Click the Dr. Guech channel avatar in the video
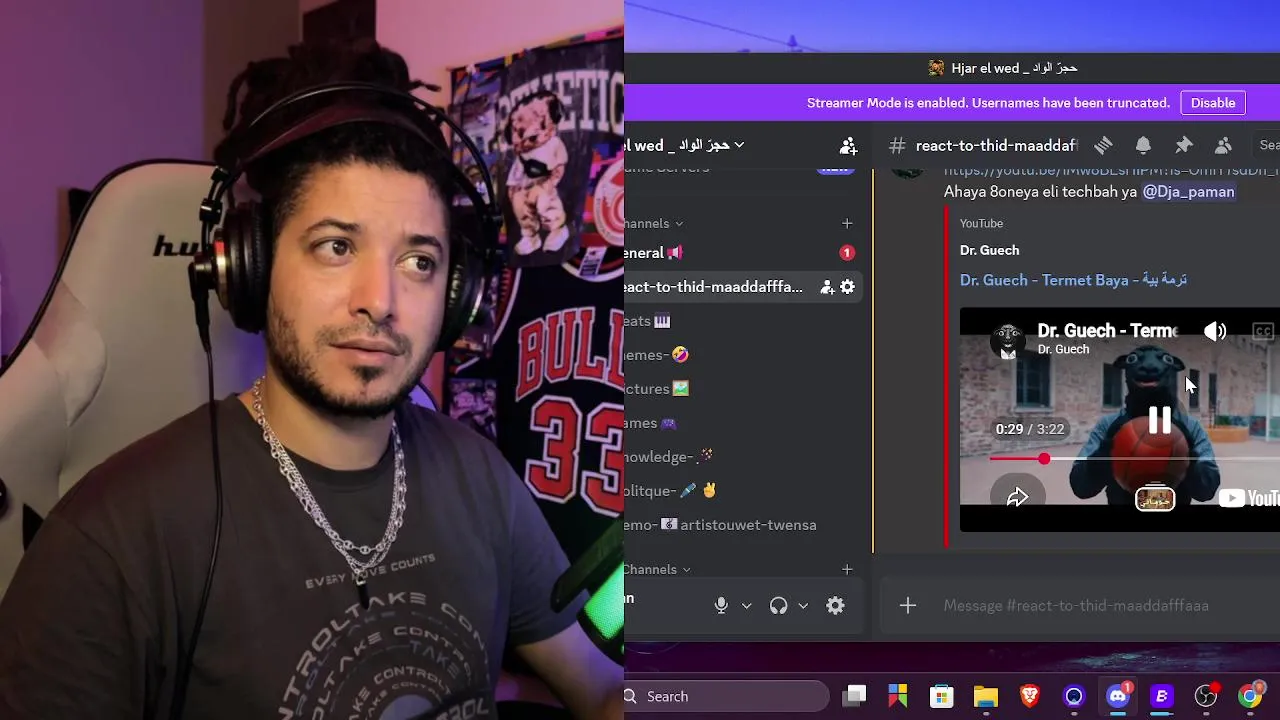Viewport: 1280px width, 720px height. (1008, 340)
